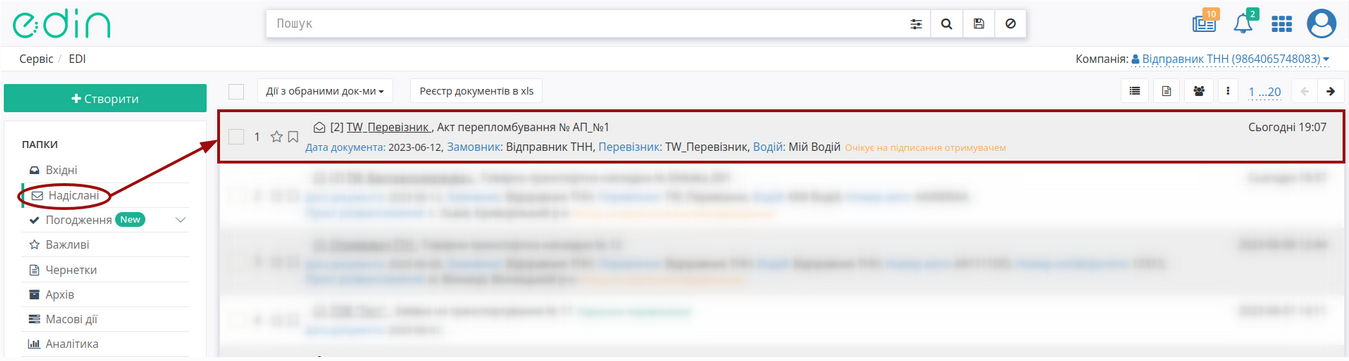
Task: Open the Вхідні folder
Action: coord(61,170)
